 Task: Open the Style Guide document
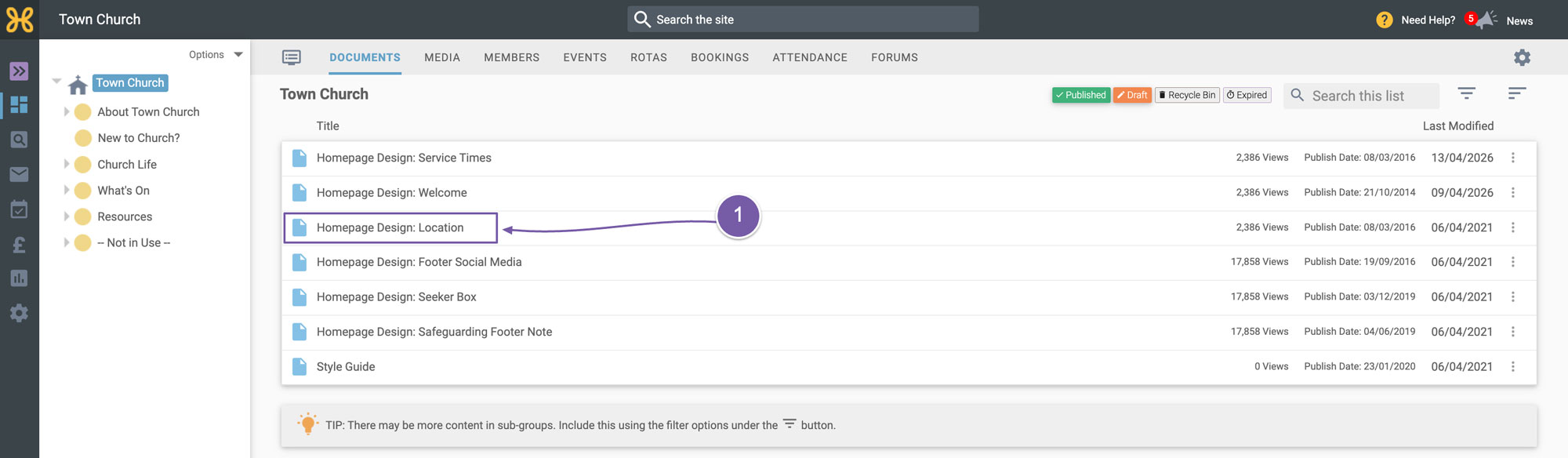tap(346, 366)
